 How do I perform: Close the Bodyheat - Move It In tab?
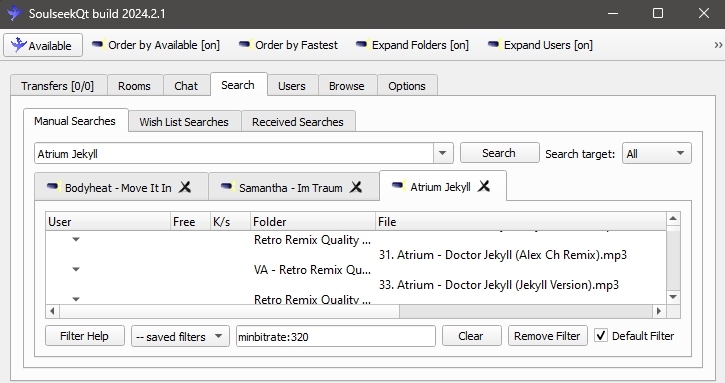coord(185,187)
